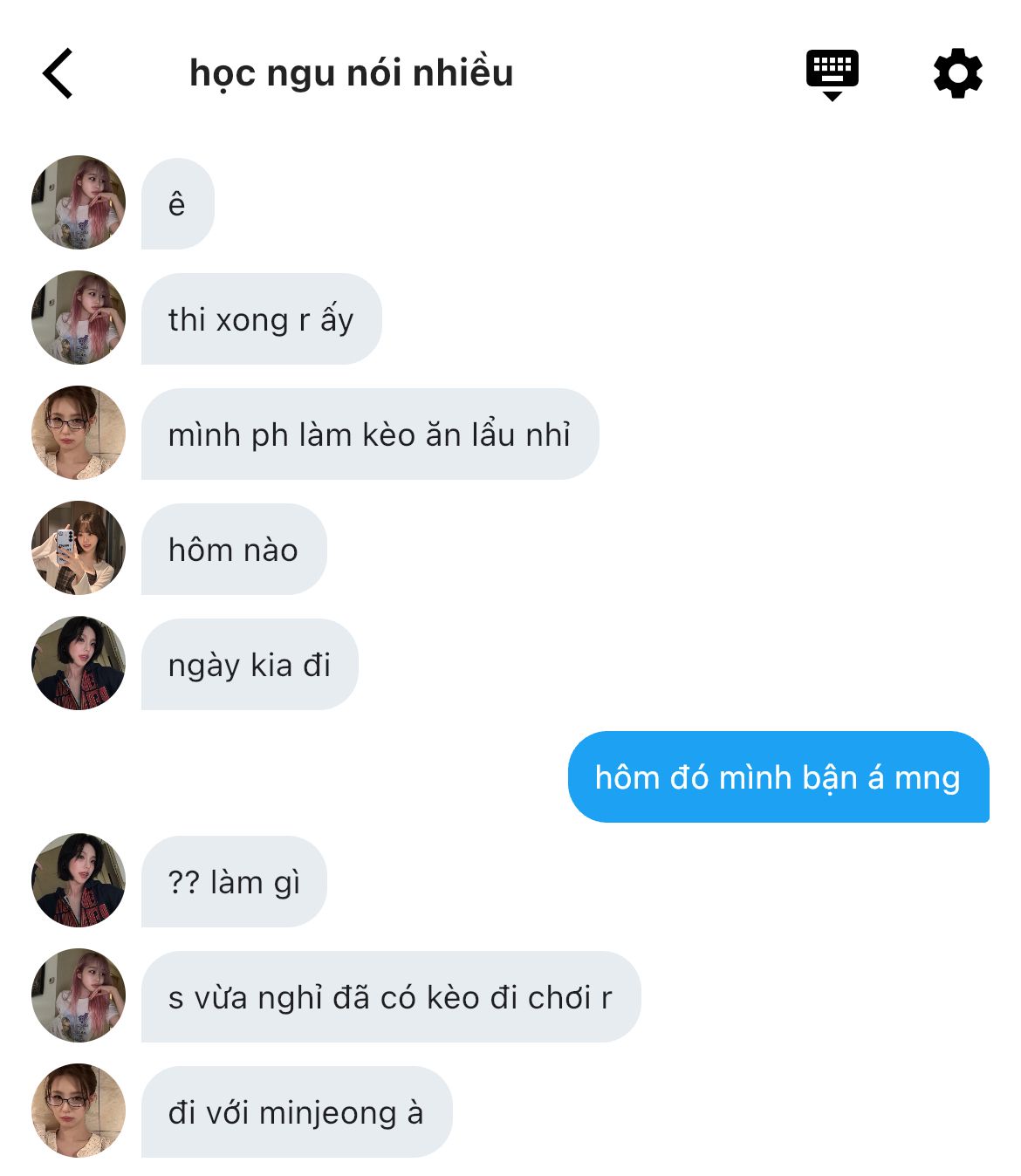Viewport: 1021px width, 1176px height.
Task: Click avatar beside "s vừa nghỉ đã có kèo" message
Action: point(79,995)
